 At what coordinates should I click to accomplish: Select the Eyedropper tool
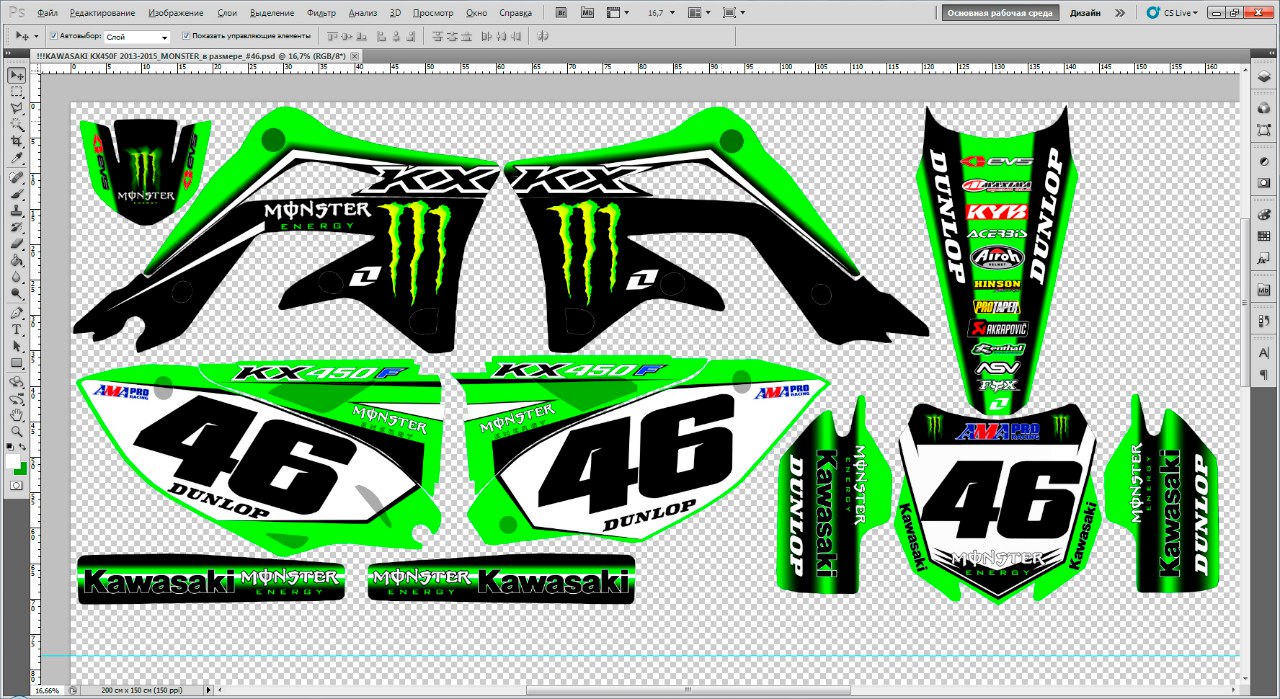tap(17, 158)
